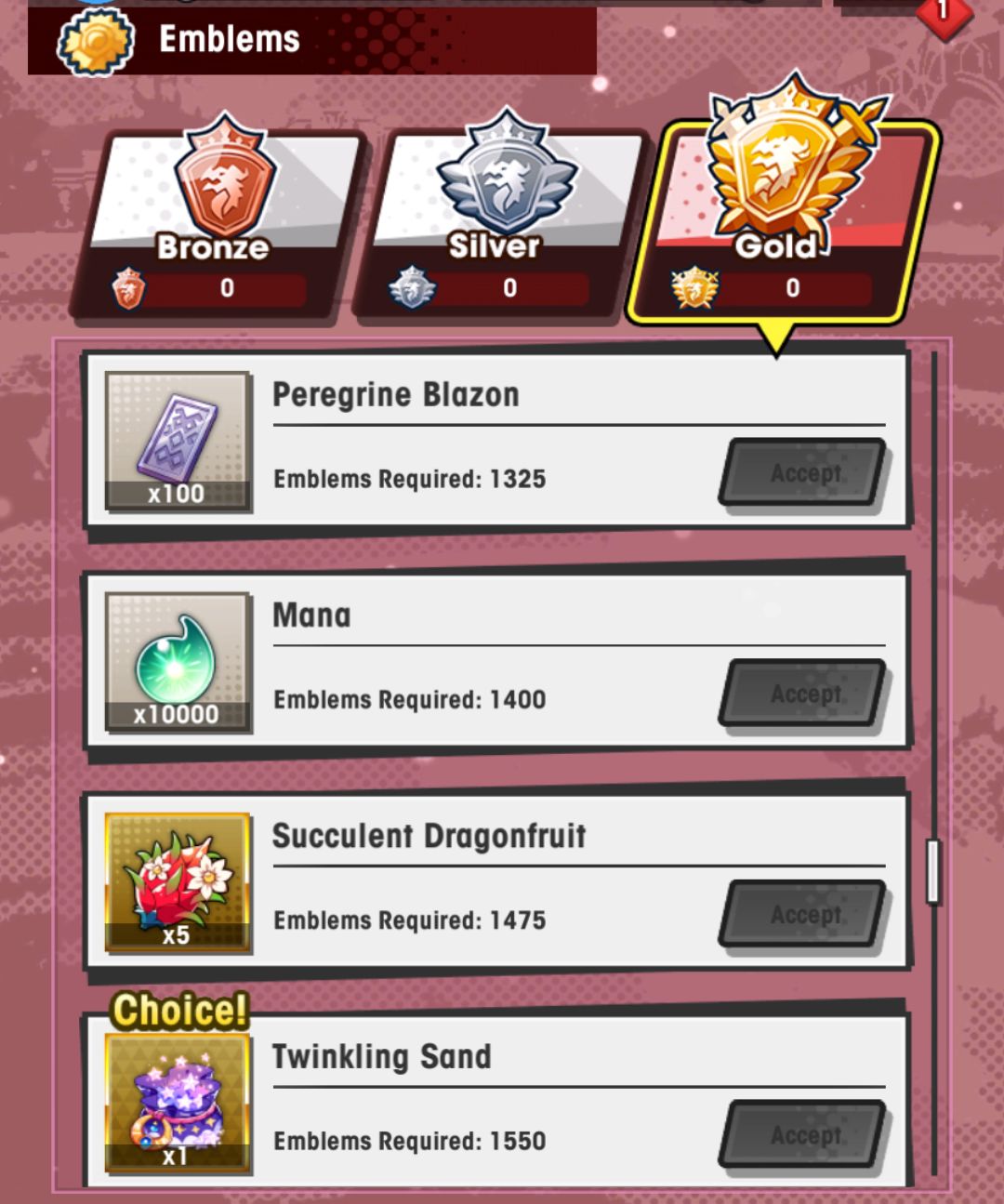Click the small gold emblem counter icon

[x=695, y=288]
